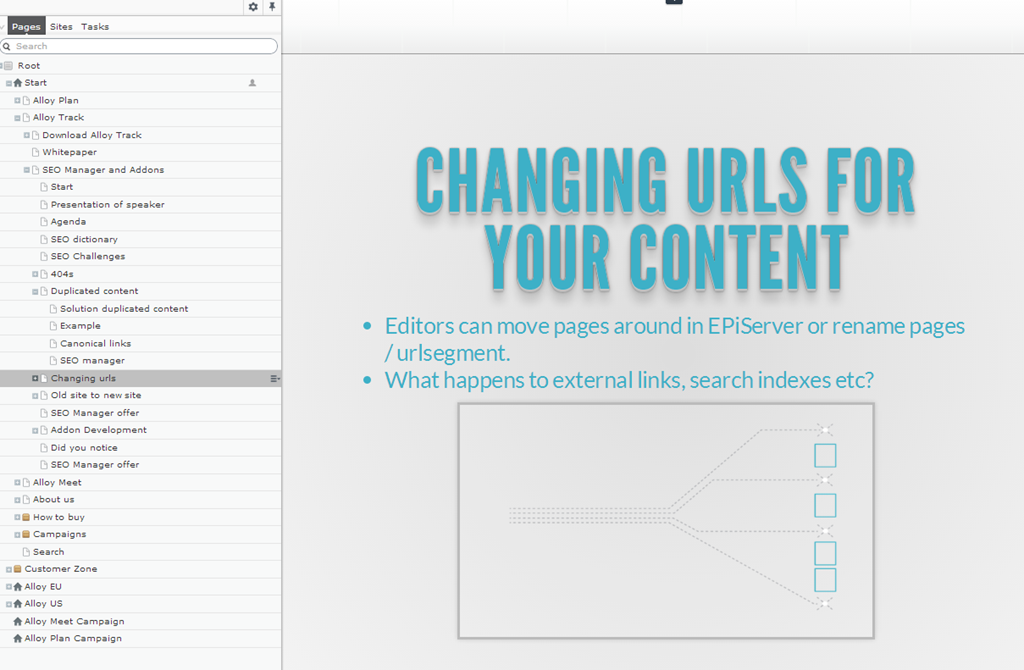Viewport: 1024px width, 670px height.
Task: Expand the Alloy EU site node
Action: [8, 587]
